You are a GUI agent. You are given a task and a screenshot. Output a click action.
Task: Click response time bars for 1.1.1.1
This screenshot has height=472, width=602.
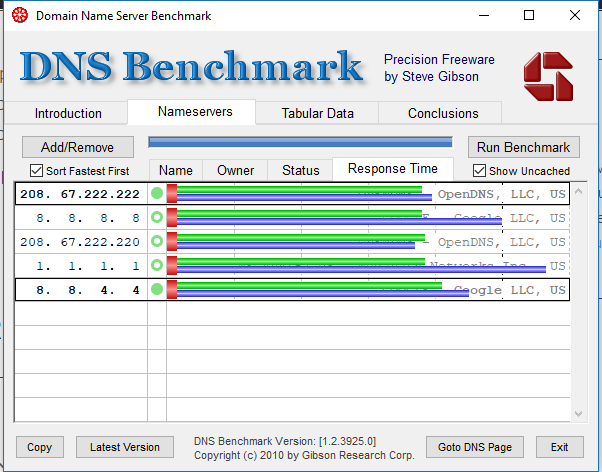[x=356, y=265]
